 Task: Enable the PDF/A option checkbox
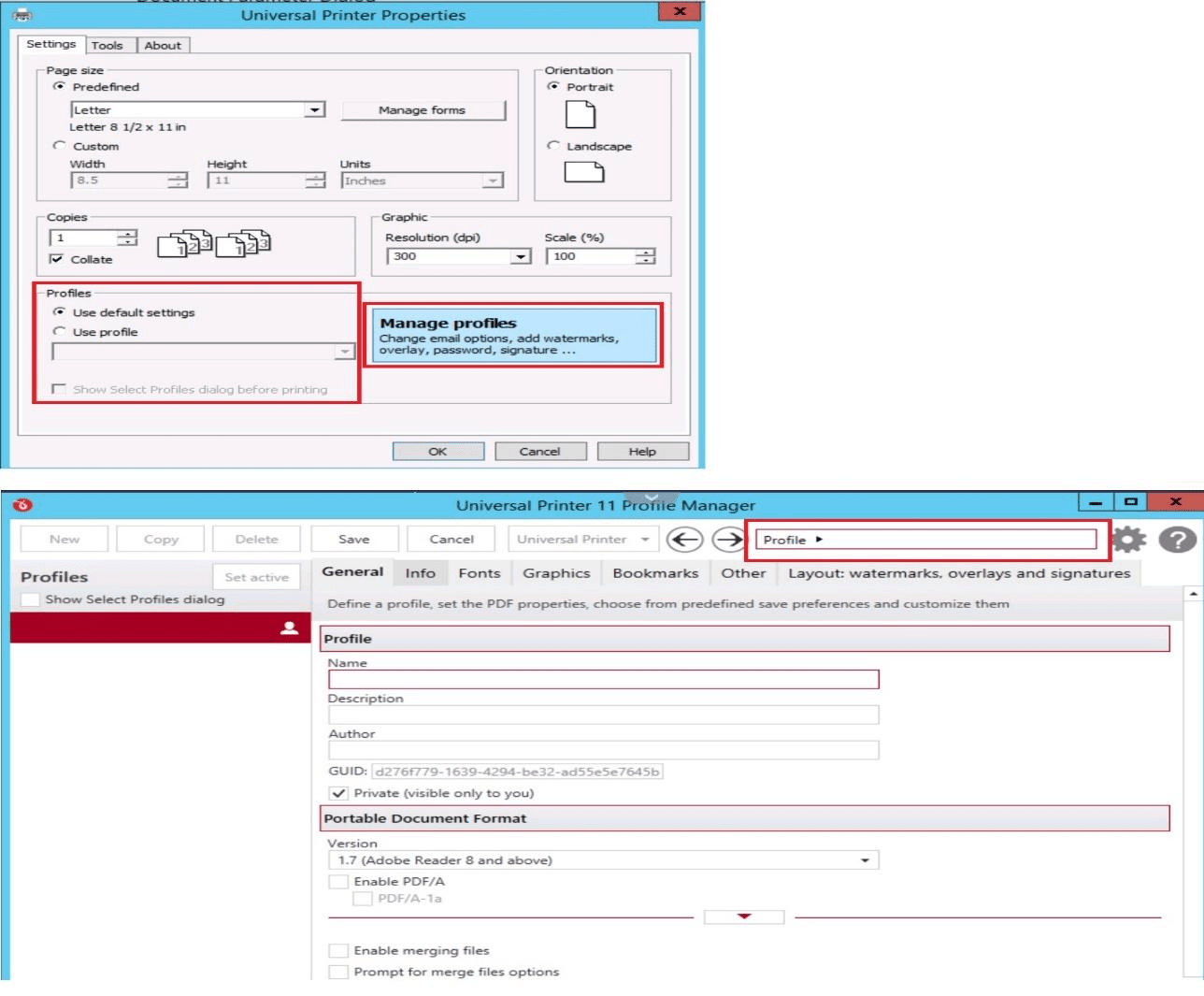(337, 881)
